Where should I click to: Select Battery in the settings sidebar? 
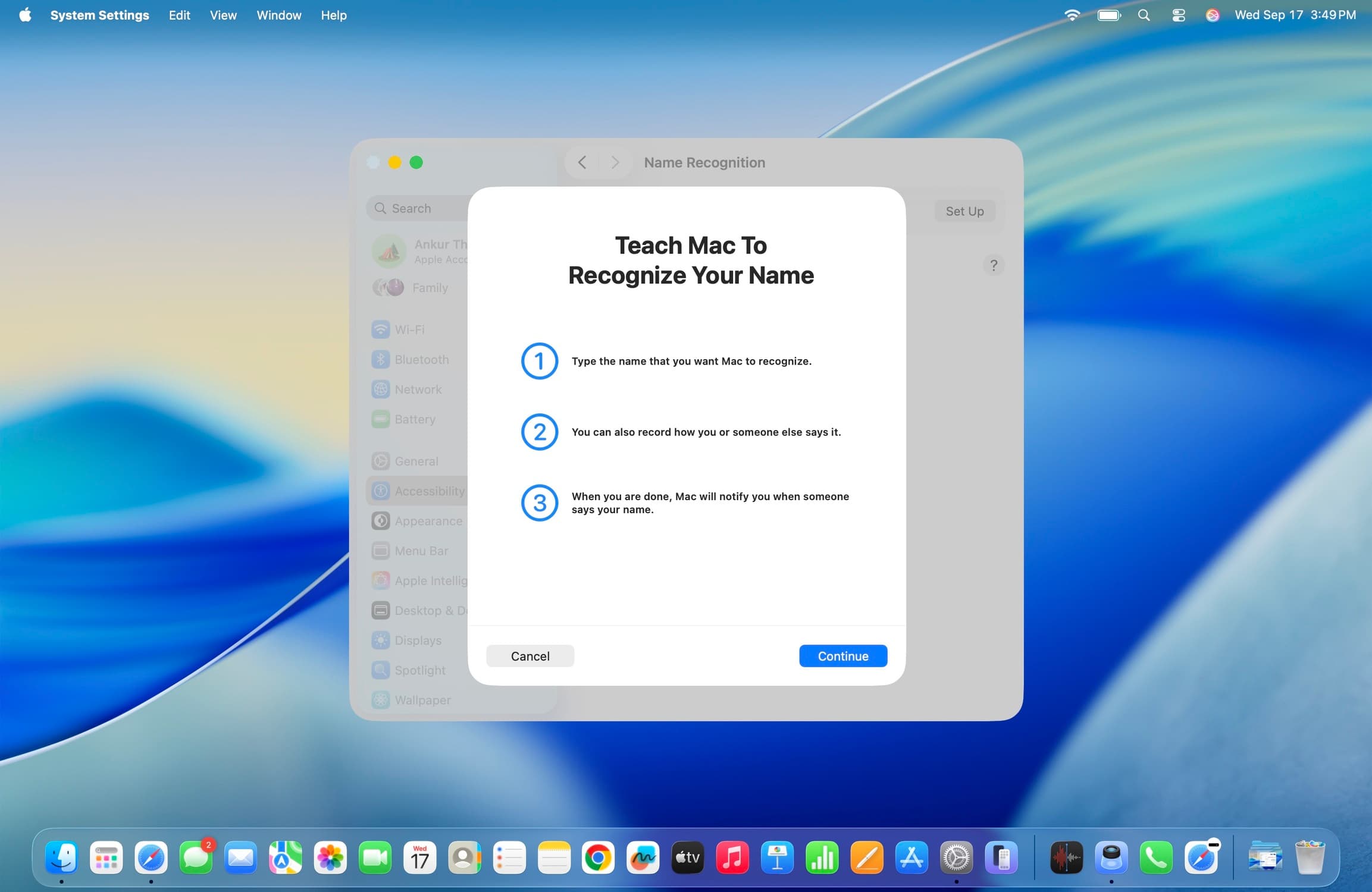click(x=415, y=419)
